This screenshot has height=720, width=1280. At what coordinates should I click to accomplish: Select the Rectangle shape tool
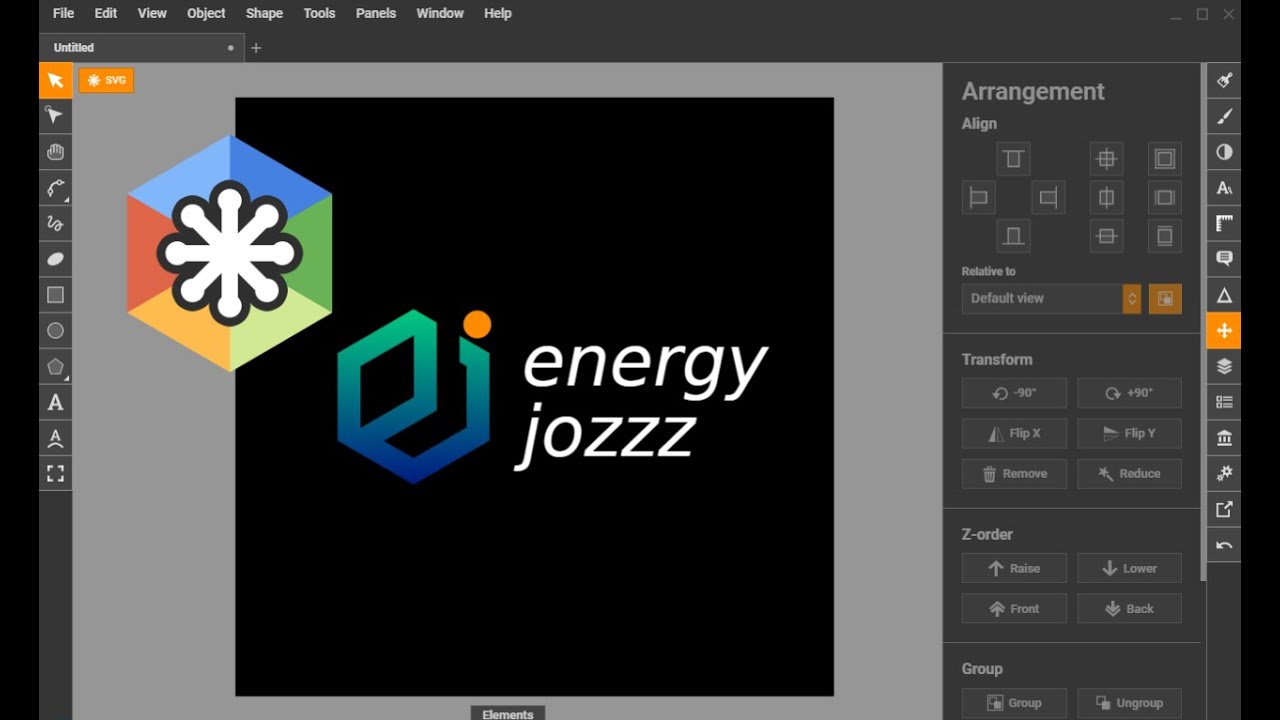56,295
